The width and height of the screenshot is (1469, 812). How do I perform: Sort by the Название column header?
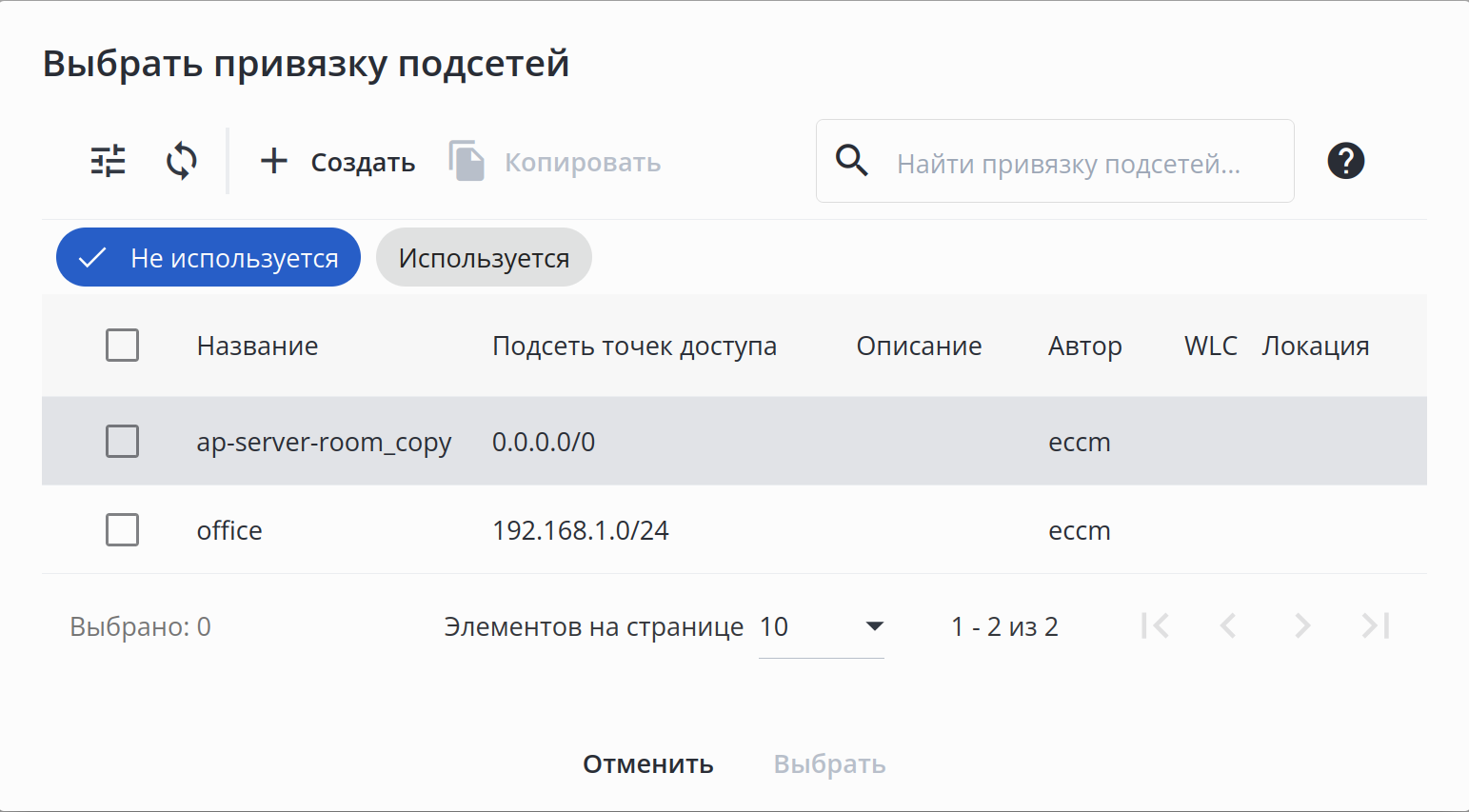(x=257, y=347)
